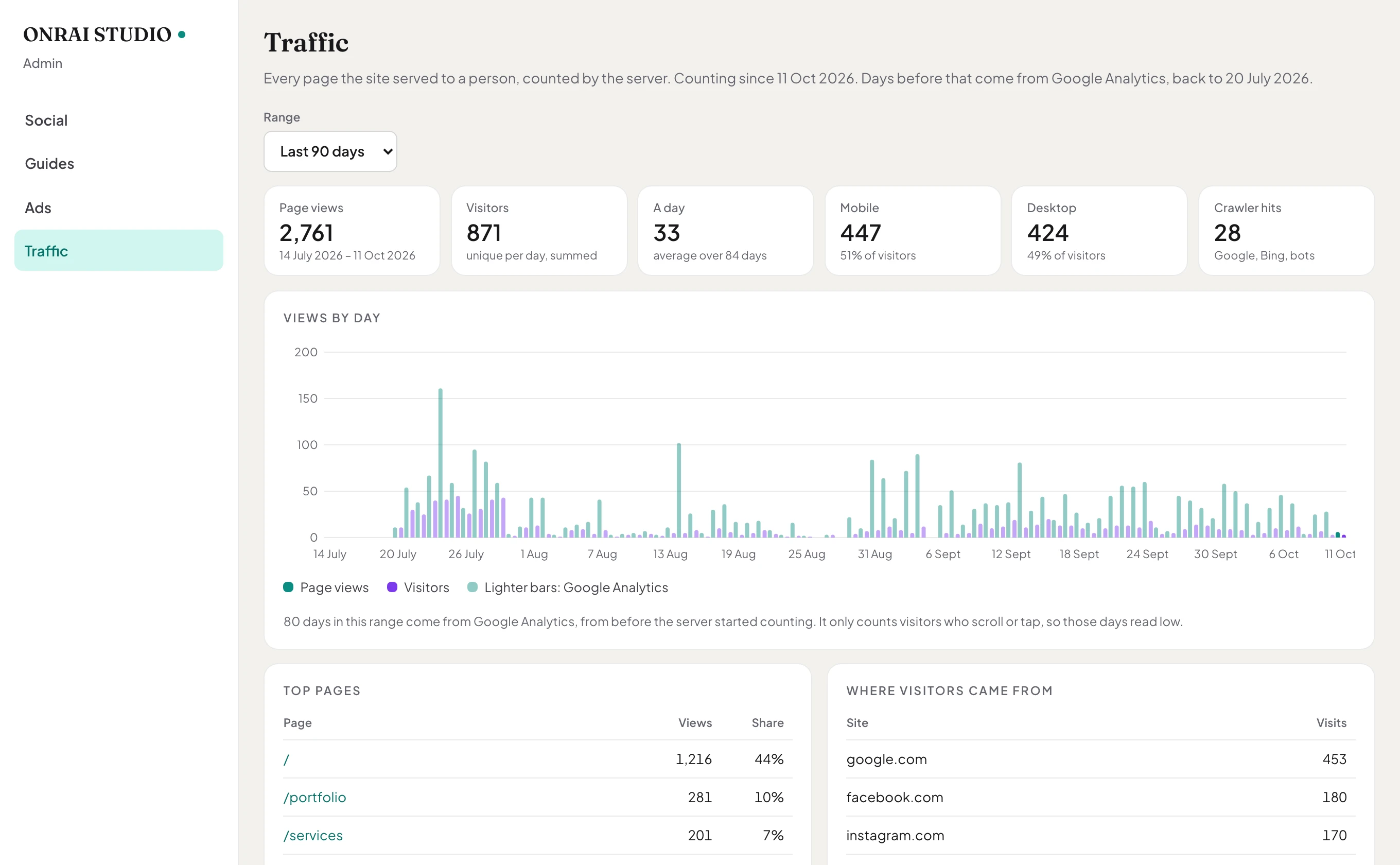Open the /portfolio page link
The height and width of the screenshot is (865, 1400).
[314, 798]
